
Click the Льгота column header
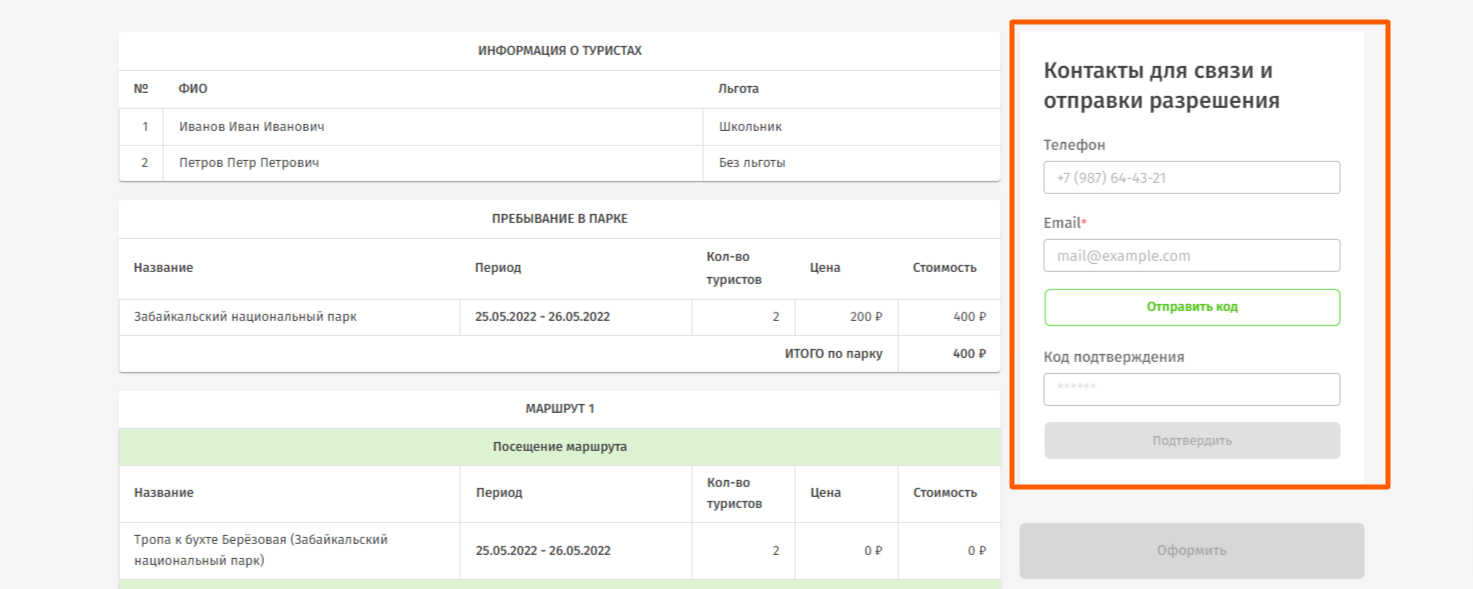click(x=738, y=89)
